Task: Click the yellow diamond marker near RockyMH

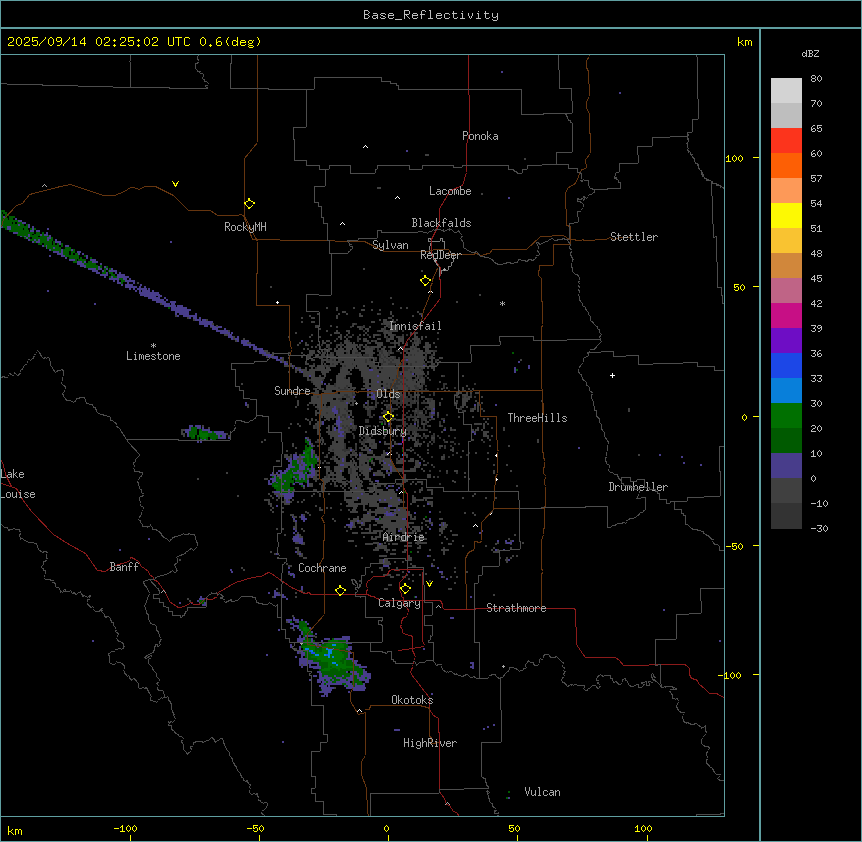Action: tap(249, 203)
